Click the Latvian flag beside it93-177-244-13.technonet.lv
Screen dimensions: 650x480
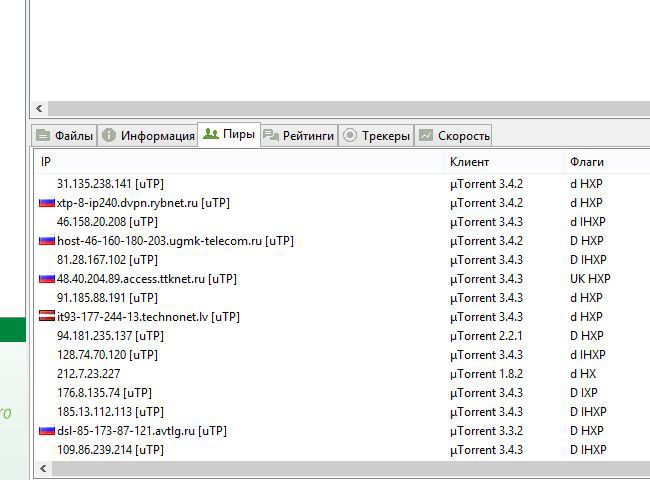pyautogui.click(x=47, y=317)
